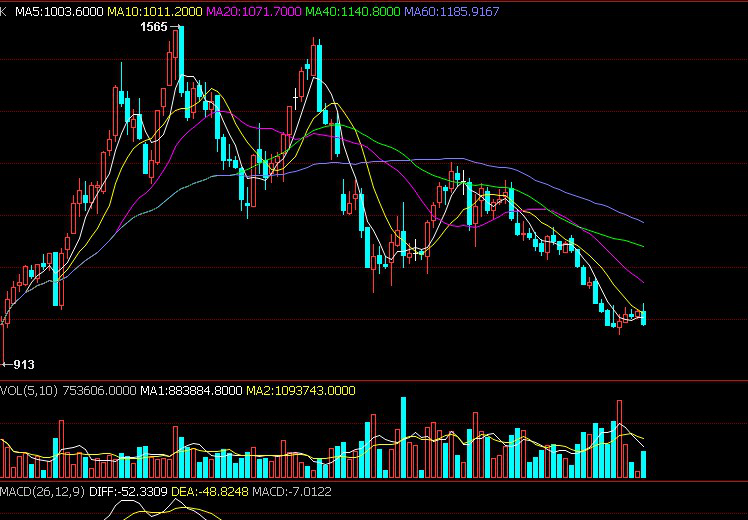The width and height of the screenshot is (748, 520).
Task: Click the MA60:1185.9167 indicator label
Action: (452, 11)
